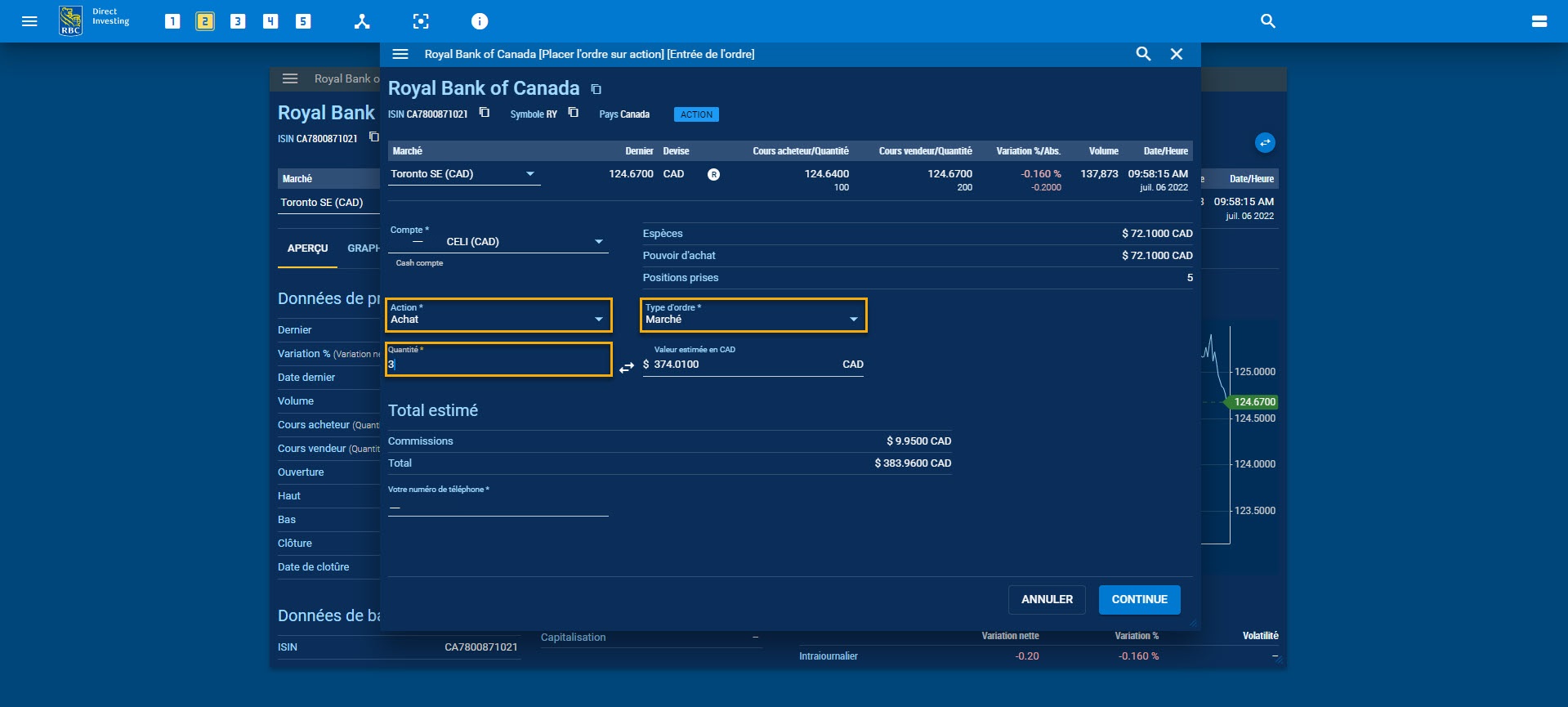Copy the ISIN in the order dialog

(x=485, y=113)
